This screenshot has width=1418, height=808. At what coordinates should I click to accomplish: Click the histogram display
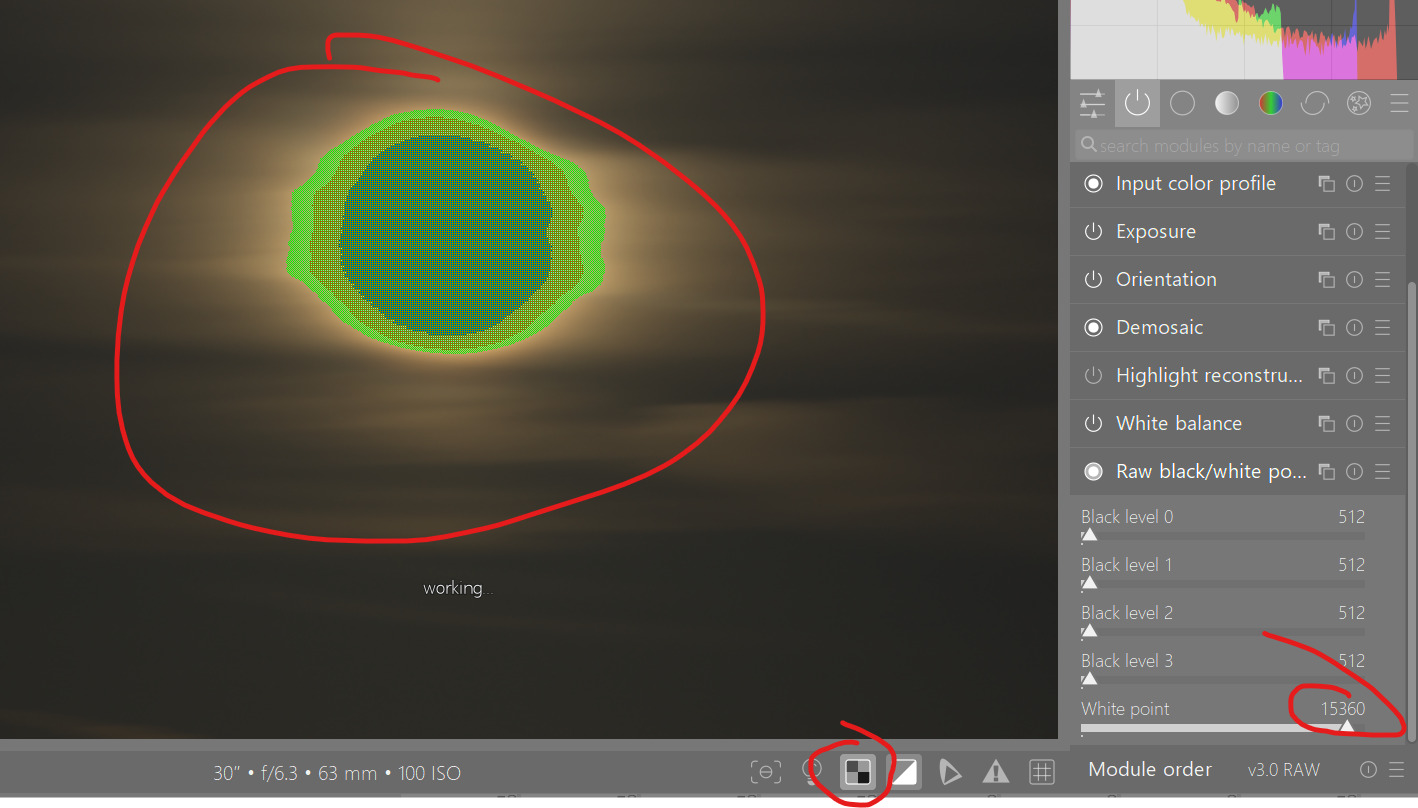(1244, 39)
